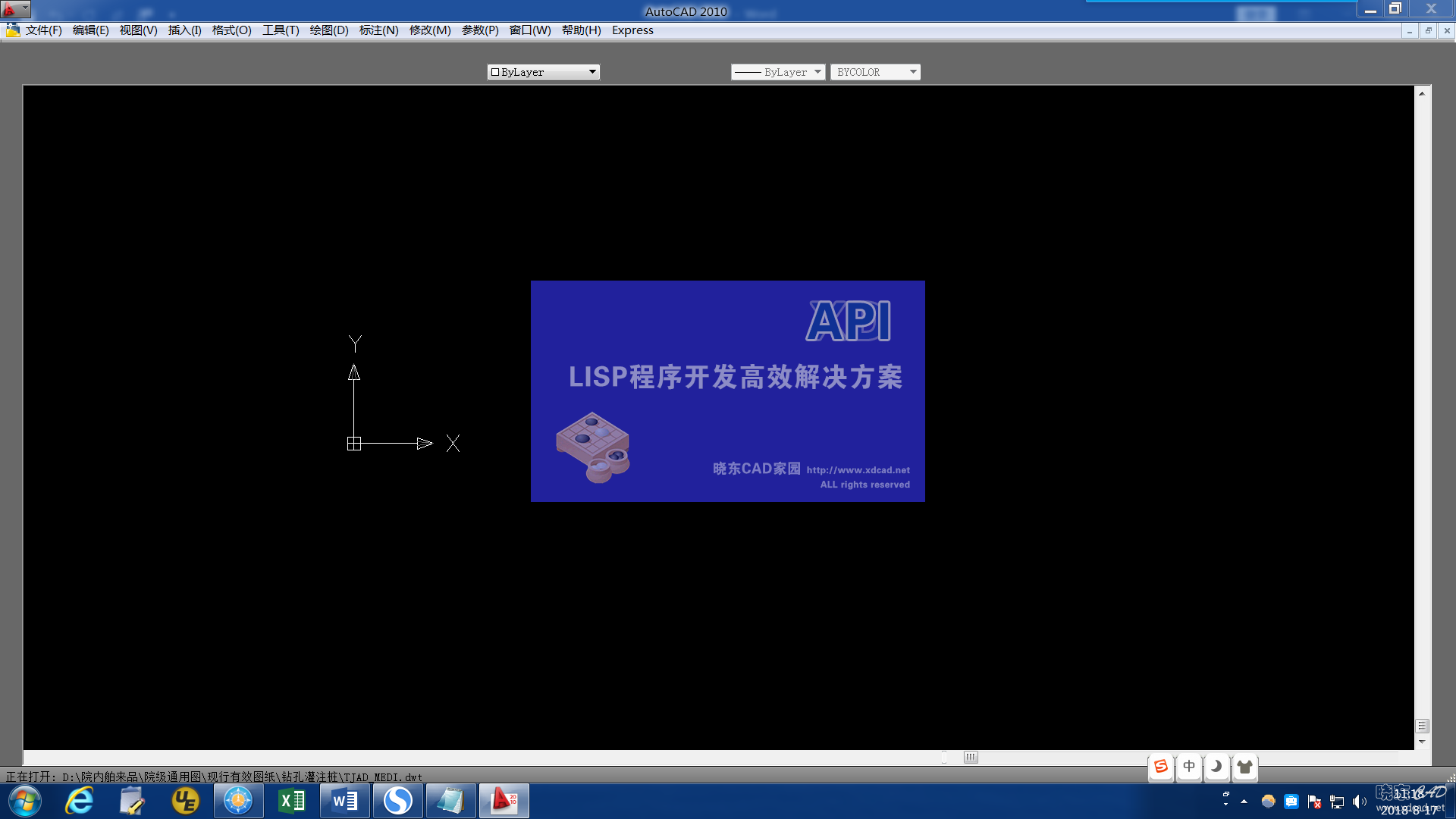This screenshot has height=819, width=1456.
Task: Click the API logo on splash screen
Action: [849, 321]
